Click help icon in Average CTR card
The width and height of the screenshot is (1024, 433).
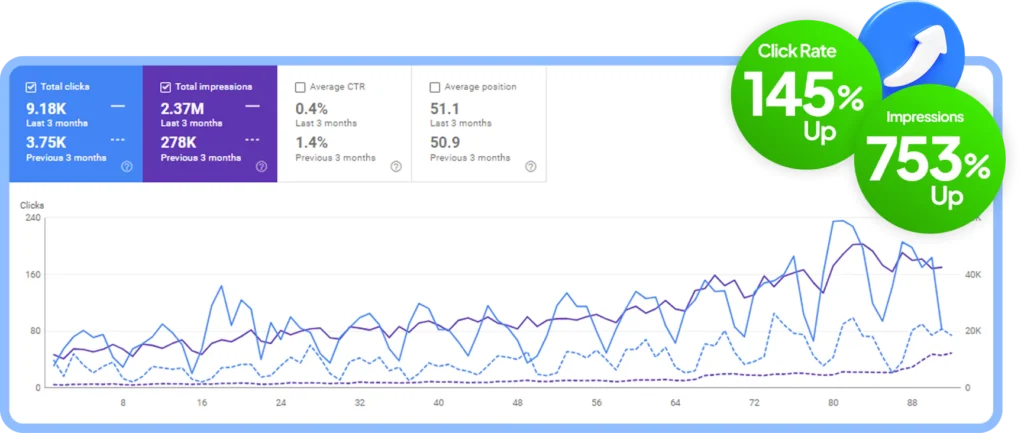click(395, 166)
